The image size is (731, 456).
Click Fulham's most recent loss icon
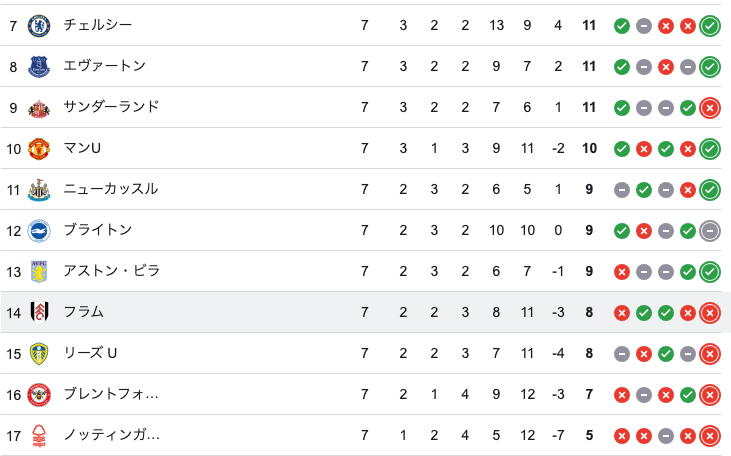pos(710,312)
